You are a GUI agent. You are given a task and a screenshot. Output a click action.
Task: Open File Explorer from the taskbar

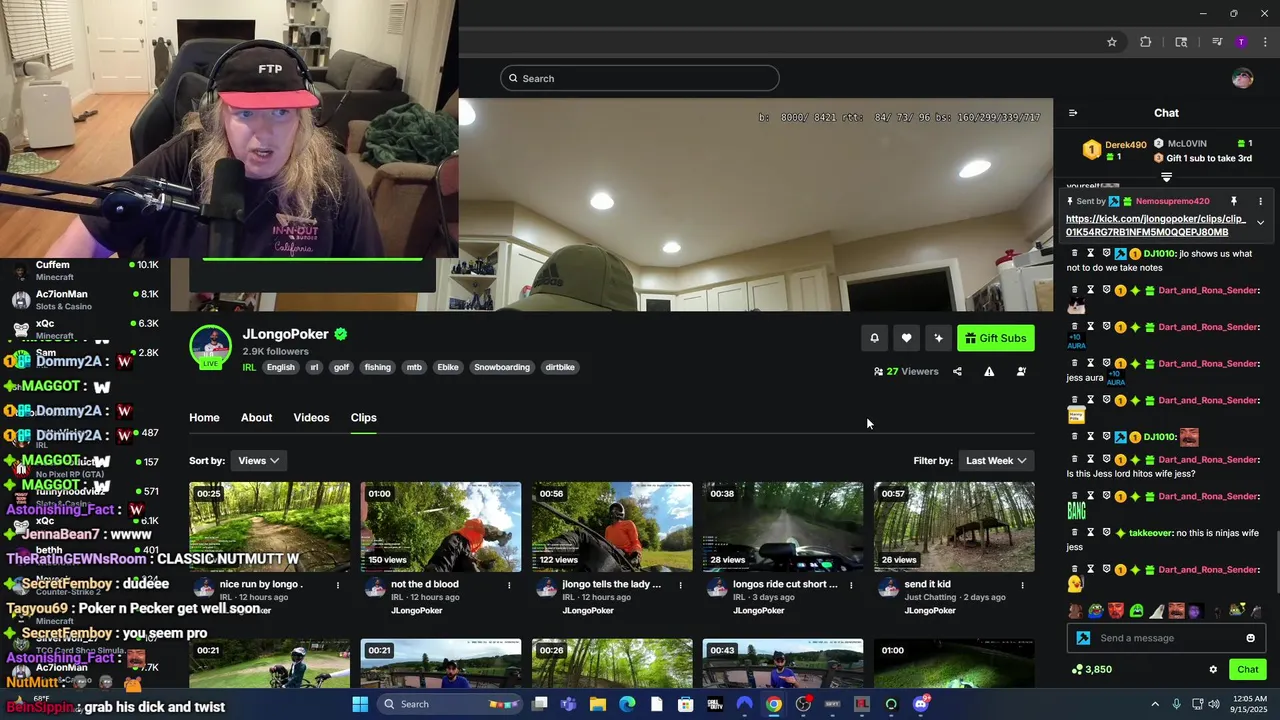pyautogui.click(x=598, y=704)
